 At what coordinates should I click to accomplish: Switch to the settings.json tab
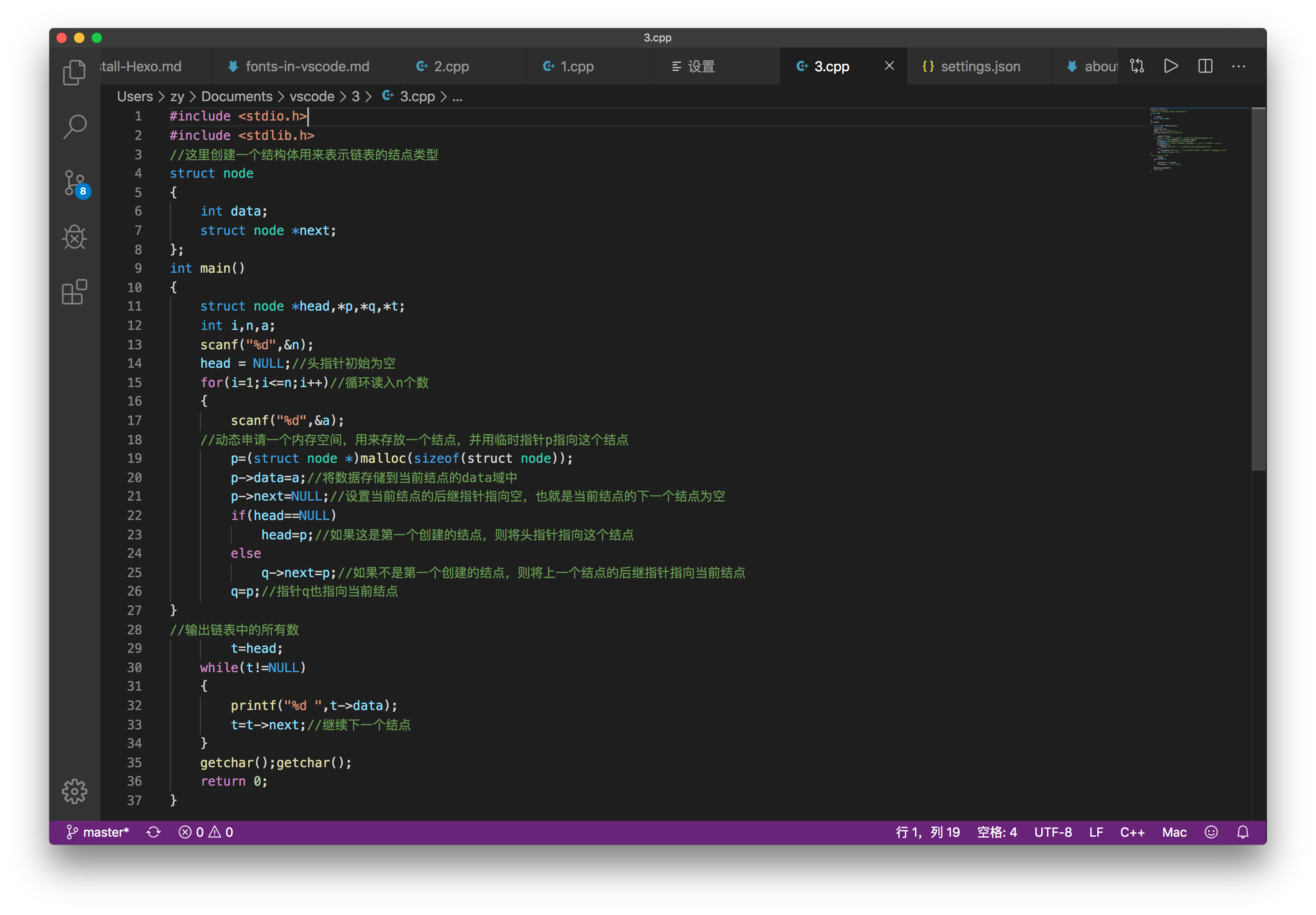pyautogui.click(x=980, y=66)
